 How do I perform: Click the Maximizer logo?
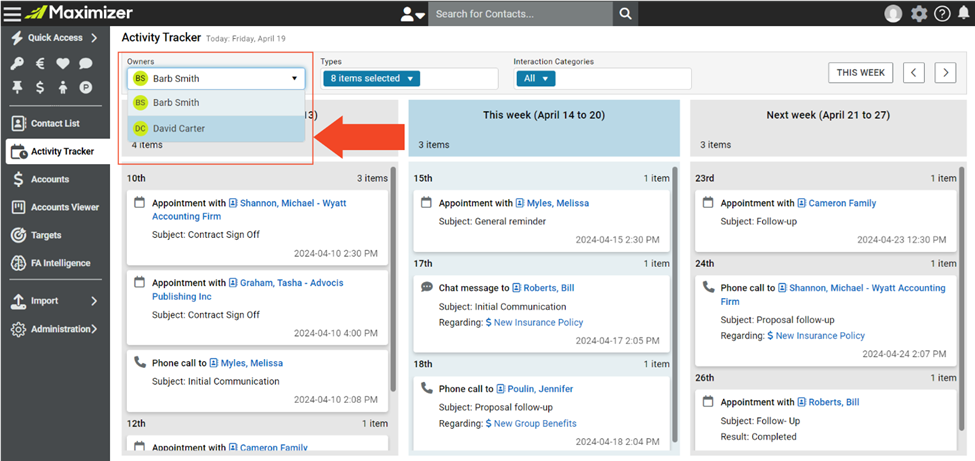[x=80, y=12]
